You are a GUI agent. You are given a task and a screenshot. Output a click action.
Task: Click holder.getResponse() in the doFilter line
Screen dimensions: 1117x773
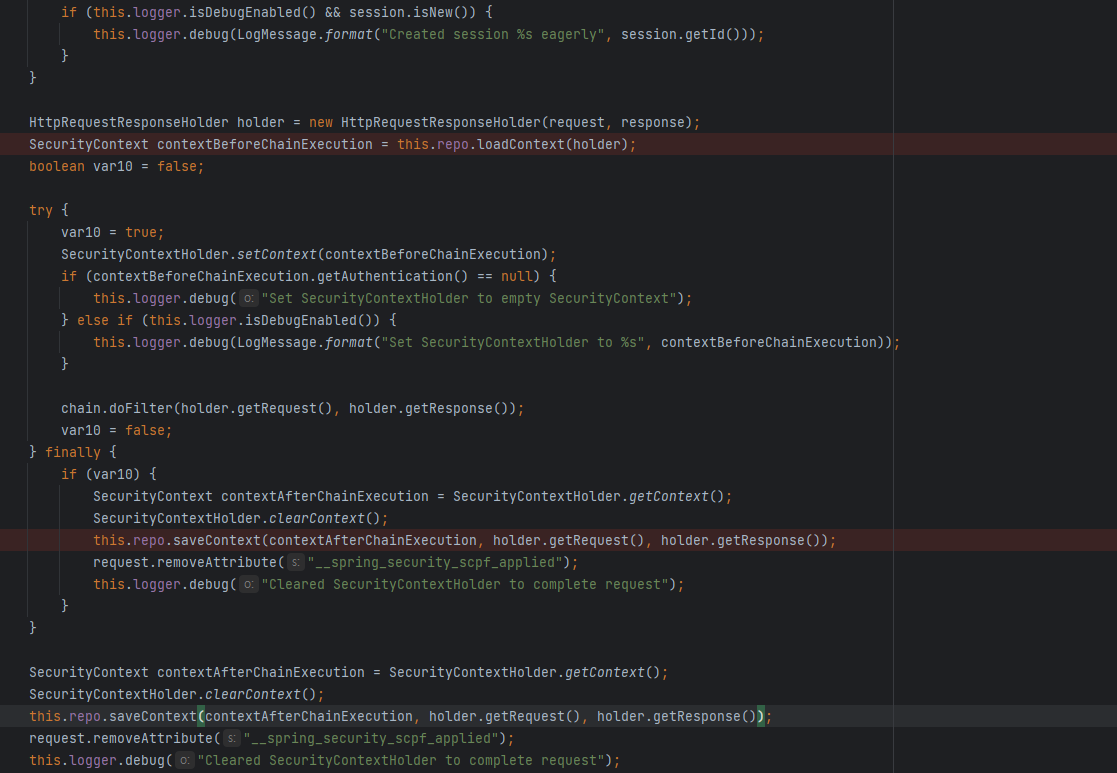(x=429, y=409)
